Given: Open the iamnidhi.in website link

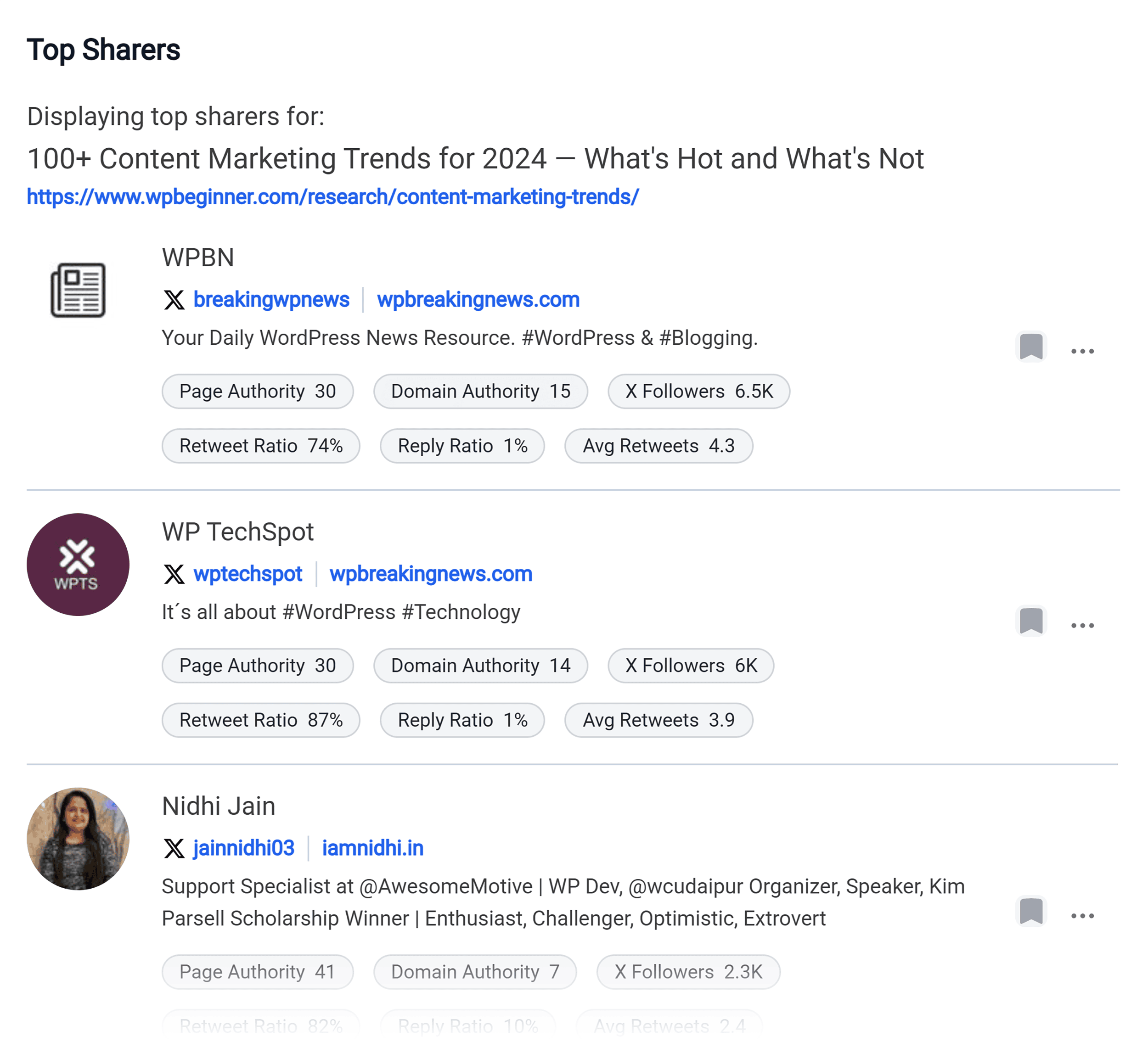Looking at the screenshot, I should pos(373,848).
